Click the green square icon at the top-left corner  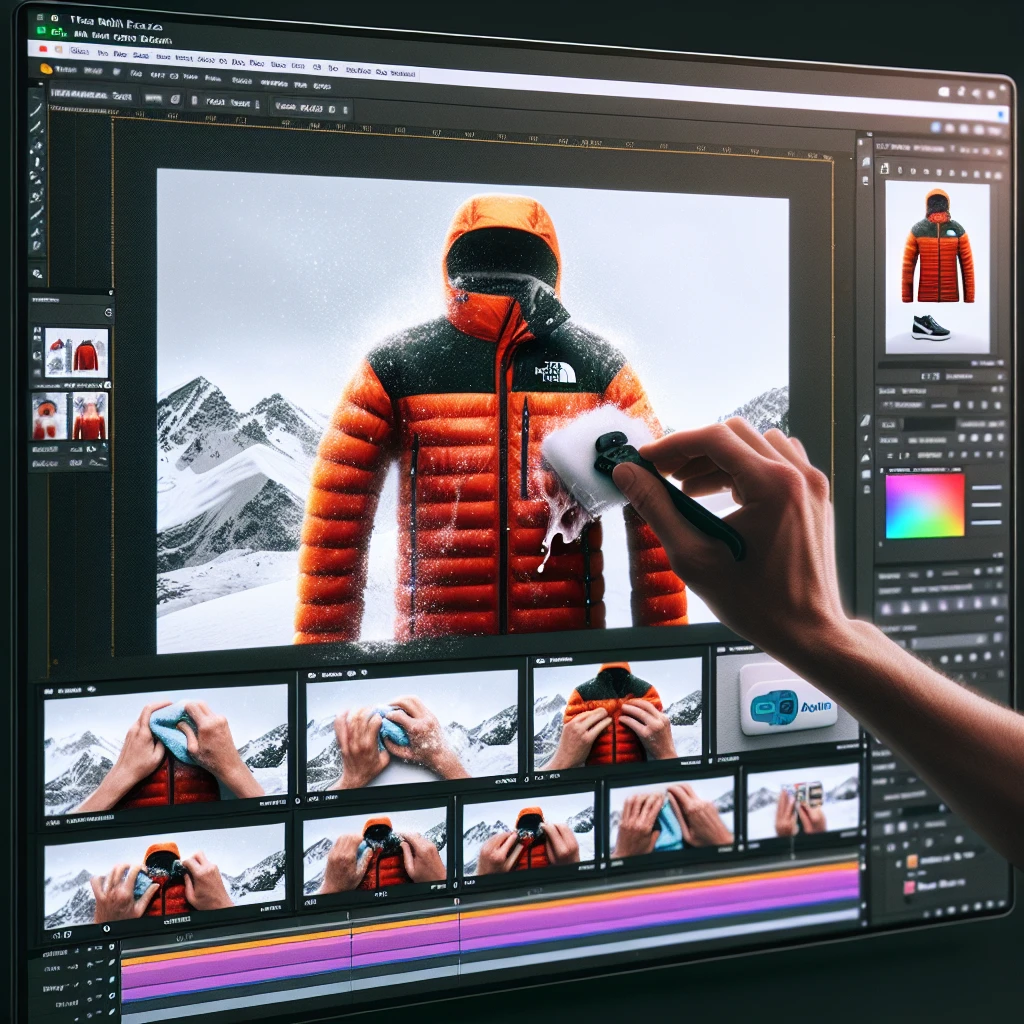tap(41, 30)
